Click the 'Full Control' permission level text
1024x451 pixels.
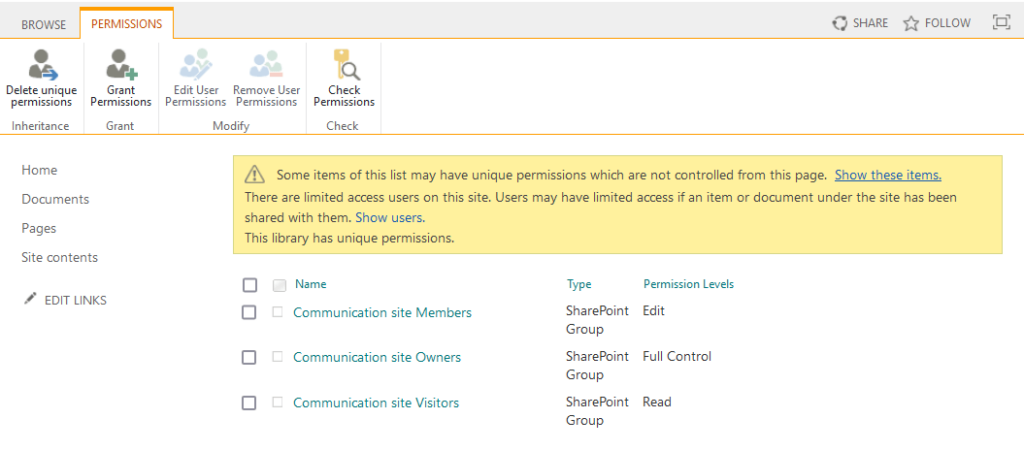pyautogui.click(x=677, y=356)
